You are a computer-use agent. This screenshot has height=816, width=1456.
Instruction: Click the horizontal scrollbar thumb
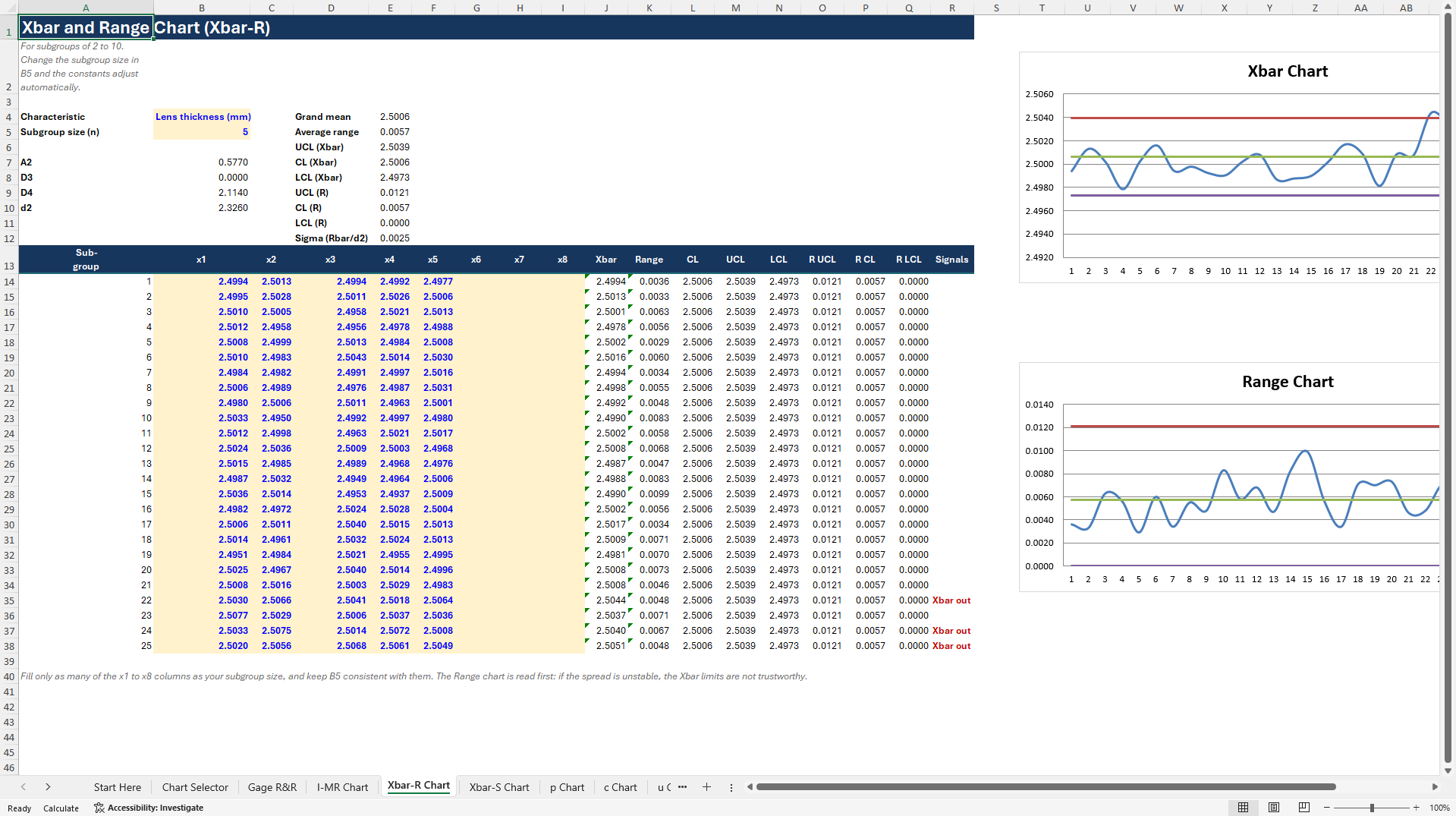coord(1046,787)
